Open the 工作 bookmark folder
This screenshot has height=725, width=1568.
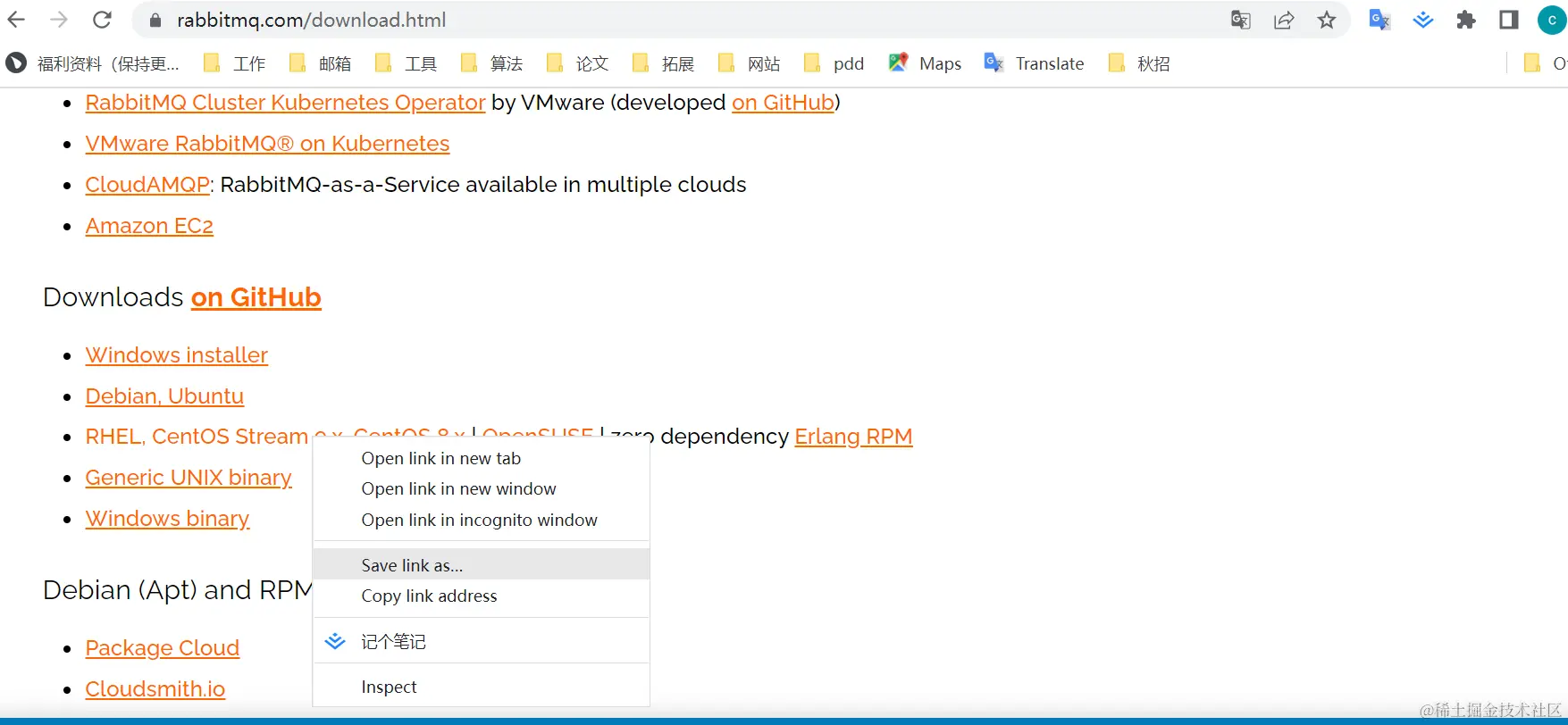(234, 63)
